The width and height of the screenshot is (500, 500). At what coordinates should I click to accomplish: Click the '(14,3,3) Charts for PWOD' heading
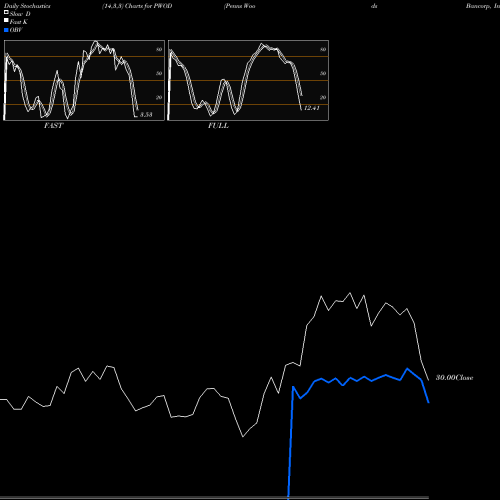[x=137, y=6]
